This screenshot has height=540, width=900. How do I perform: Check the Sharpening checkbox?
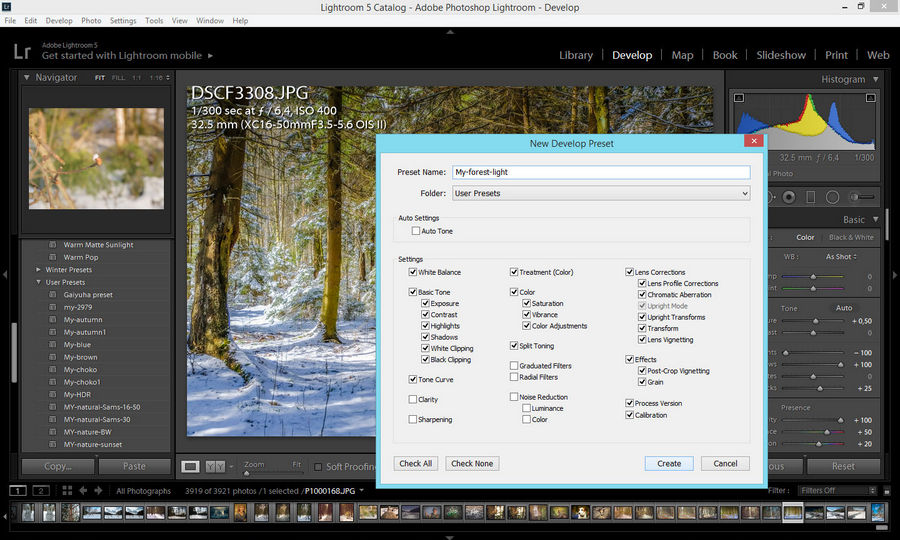click(413, 419)
